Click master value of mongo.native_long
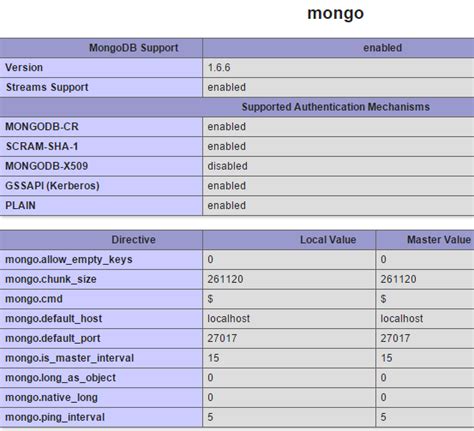 point(383,397)
